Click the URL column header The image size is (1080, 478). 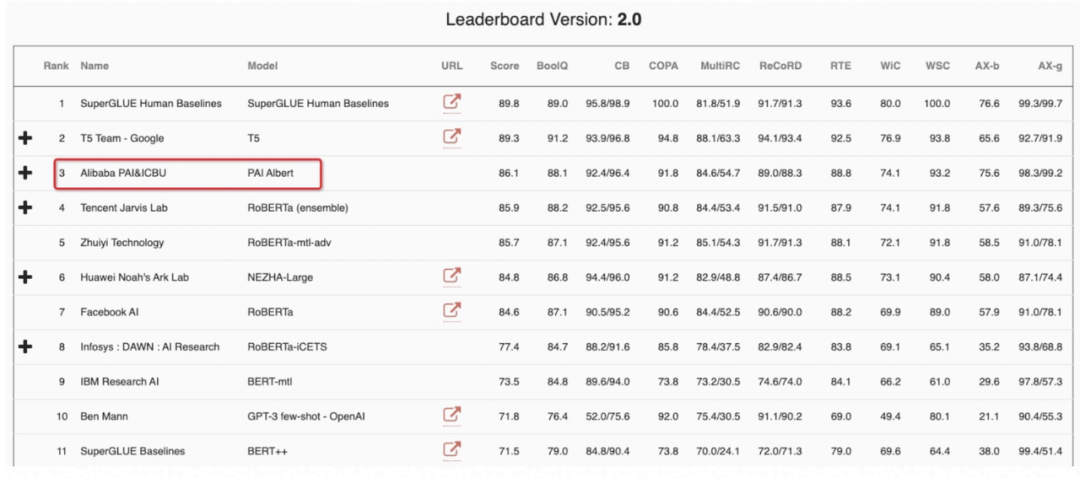[x=452, y=66]
